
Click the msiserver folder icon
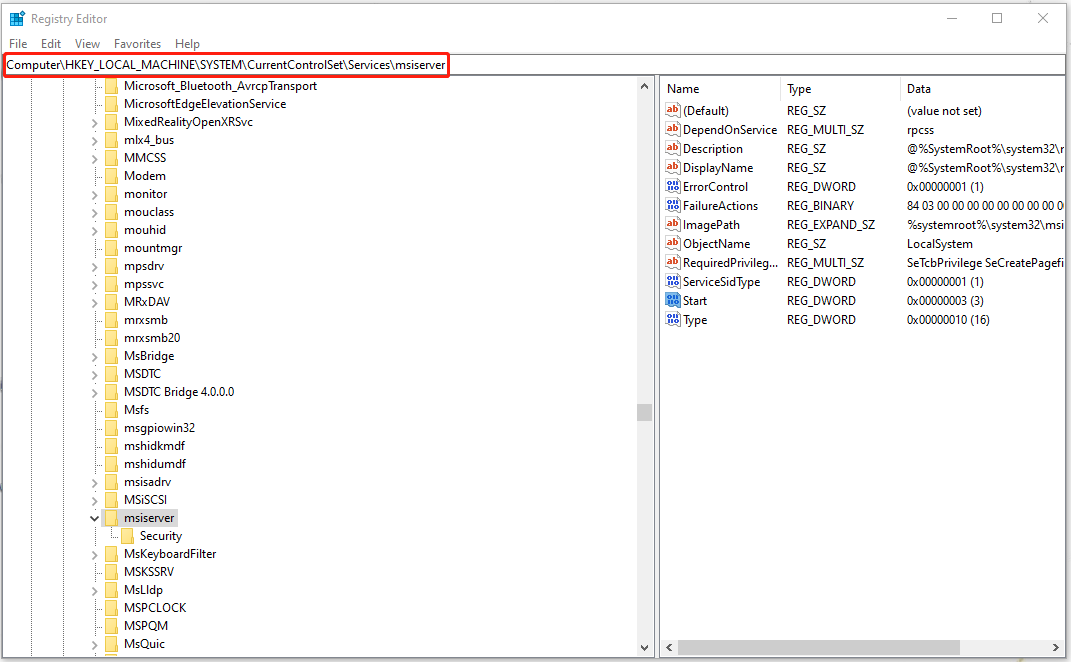[x=111, y=518]
